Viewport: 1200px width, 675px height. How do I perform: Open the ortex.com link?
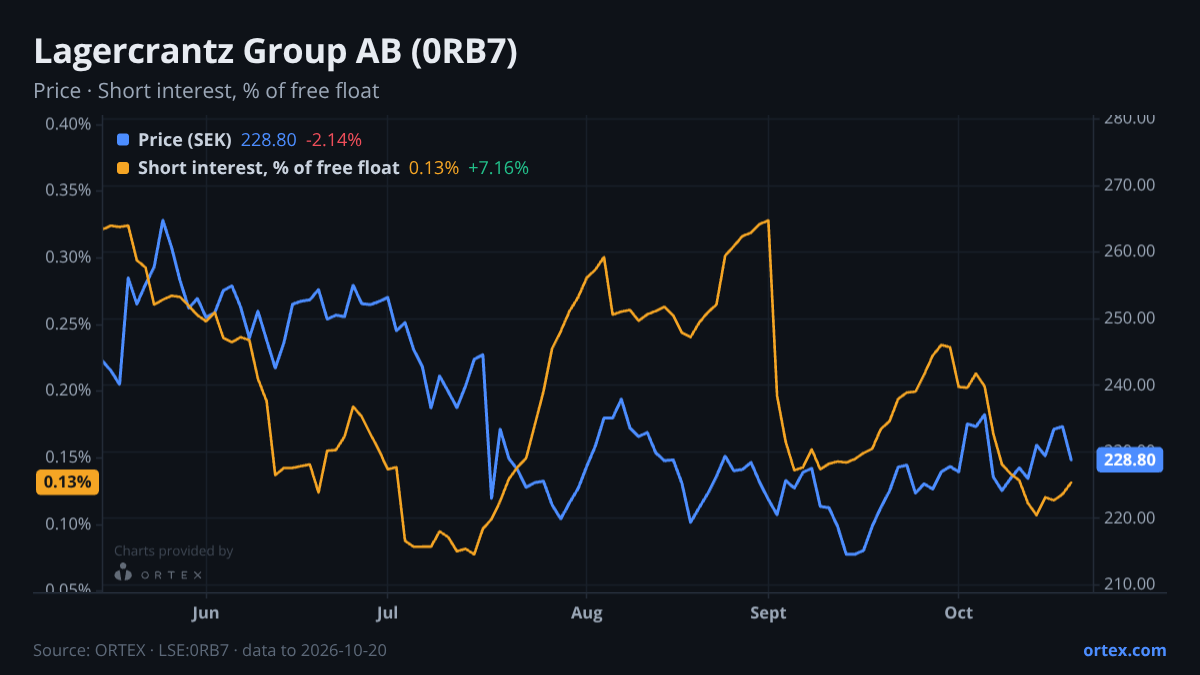(x=1124, y=650)
